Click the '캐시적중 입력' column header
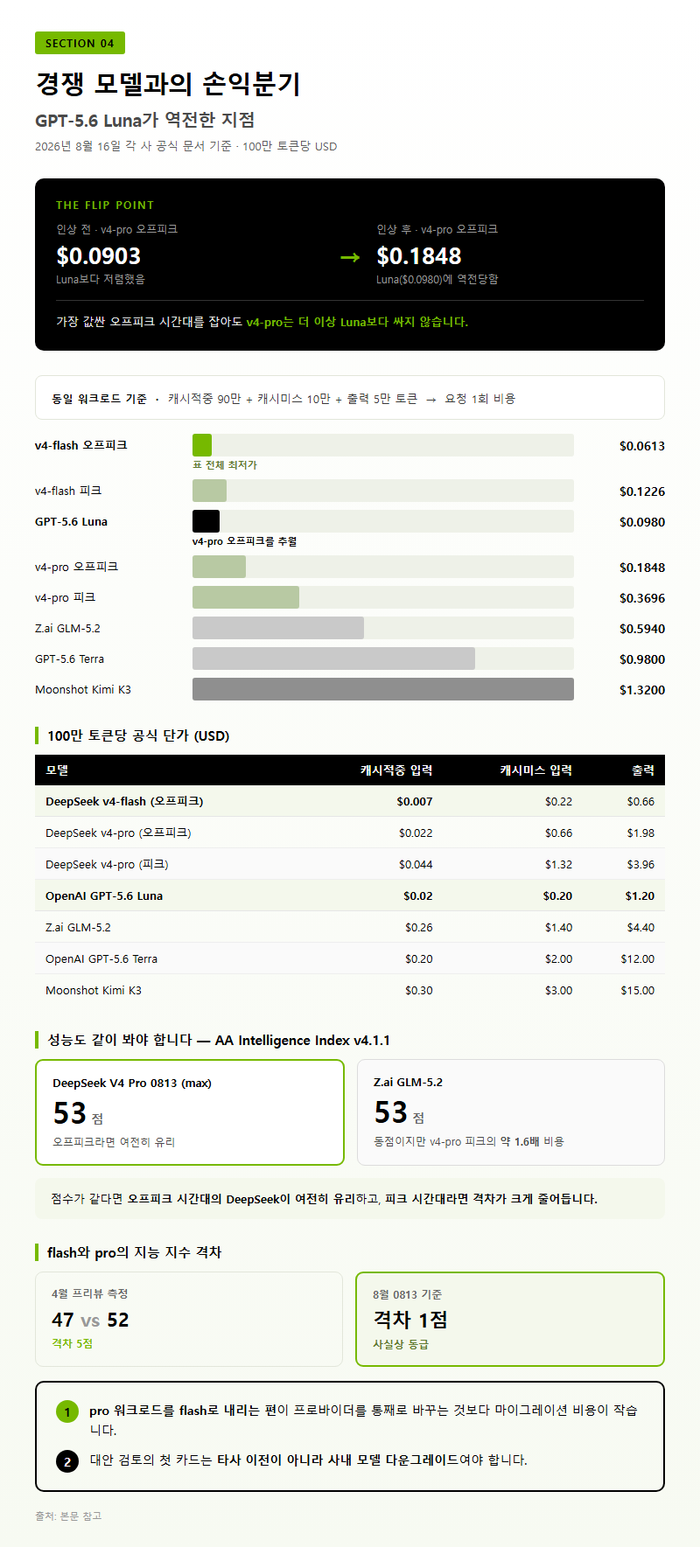 tap(396, 770)
